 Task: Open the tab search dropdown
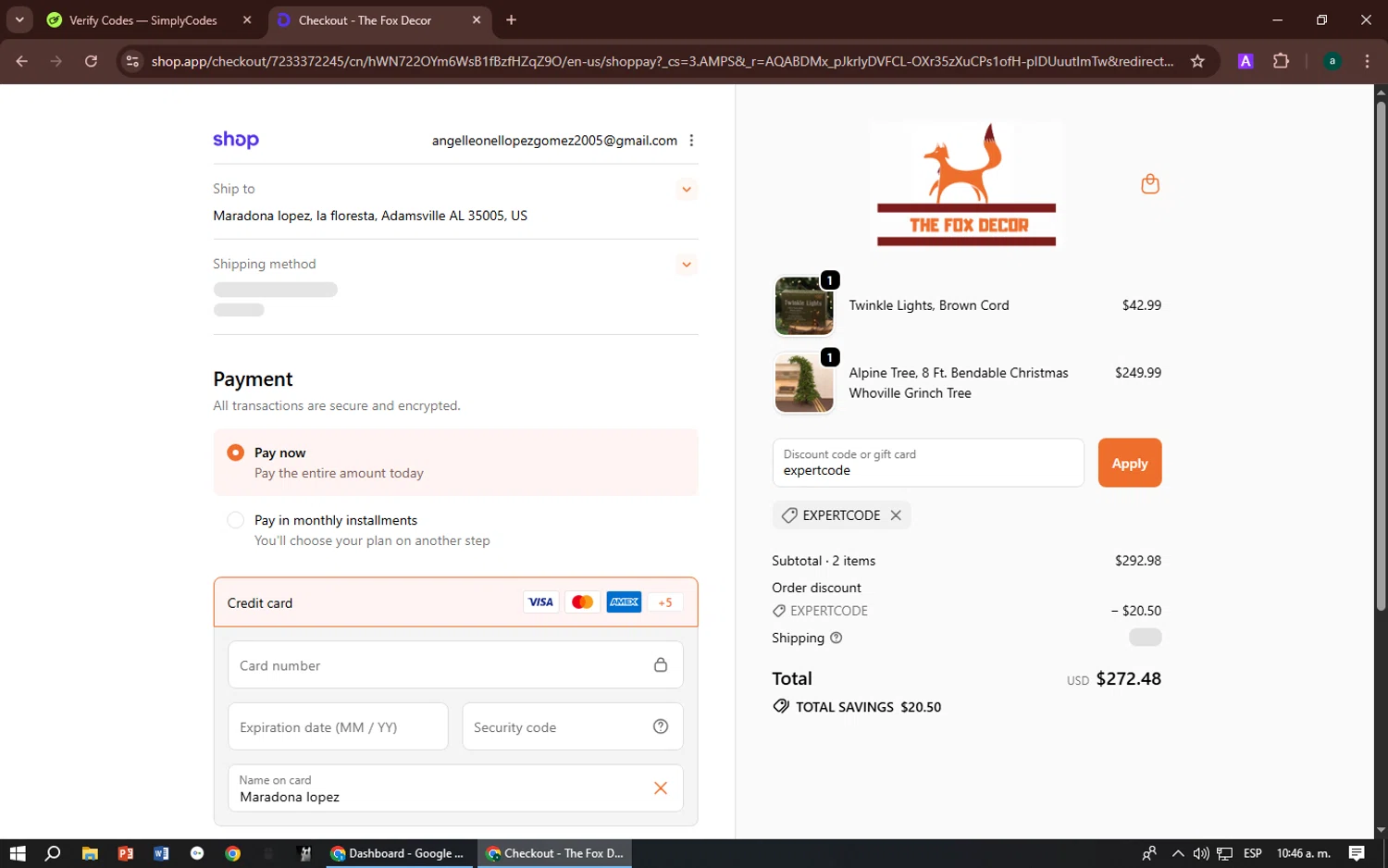19,19
